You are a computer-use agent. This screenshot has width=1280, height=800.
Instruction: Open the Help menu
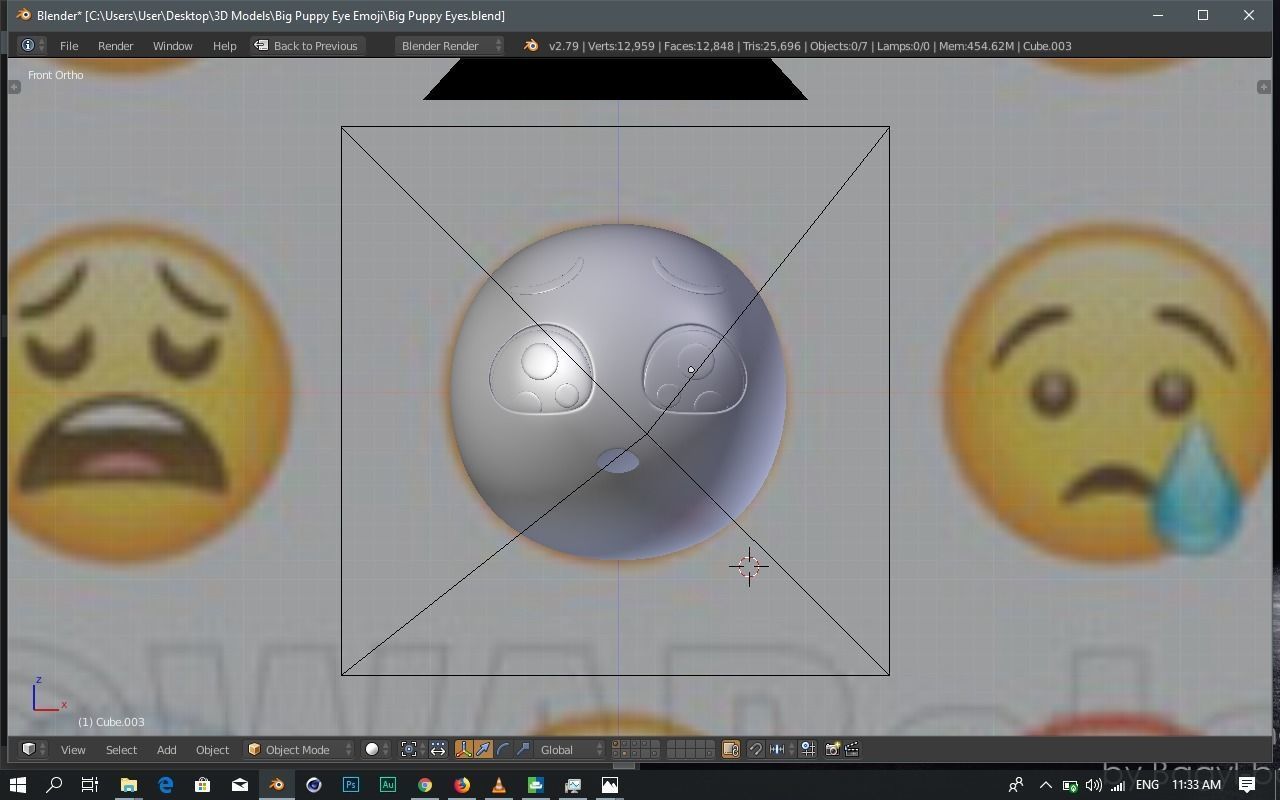pyautogui.click(x=224, y=46)
